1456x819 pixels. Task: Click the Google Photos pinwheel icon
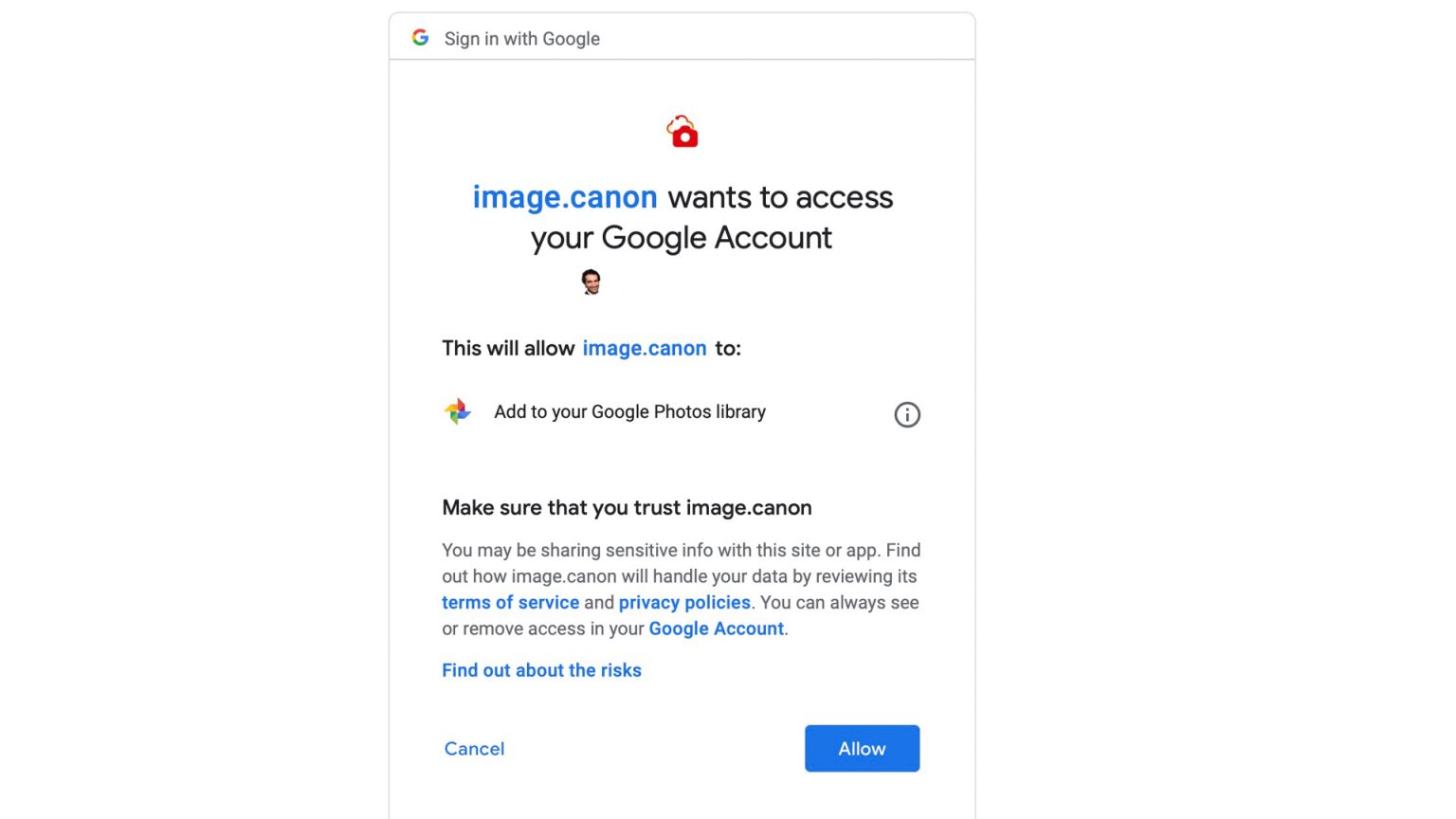pos(458,411)
